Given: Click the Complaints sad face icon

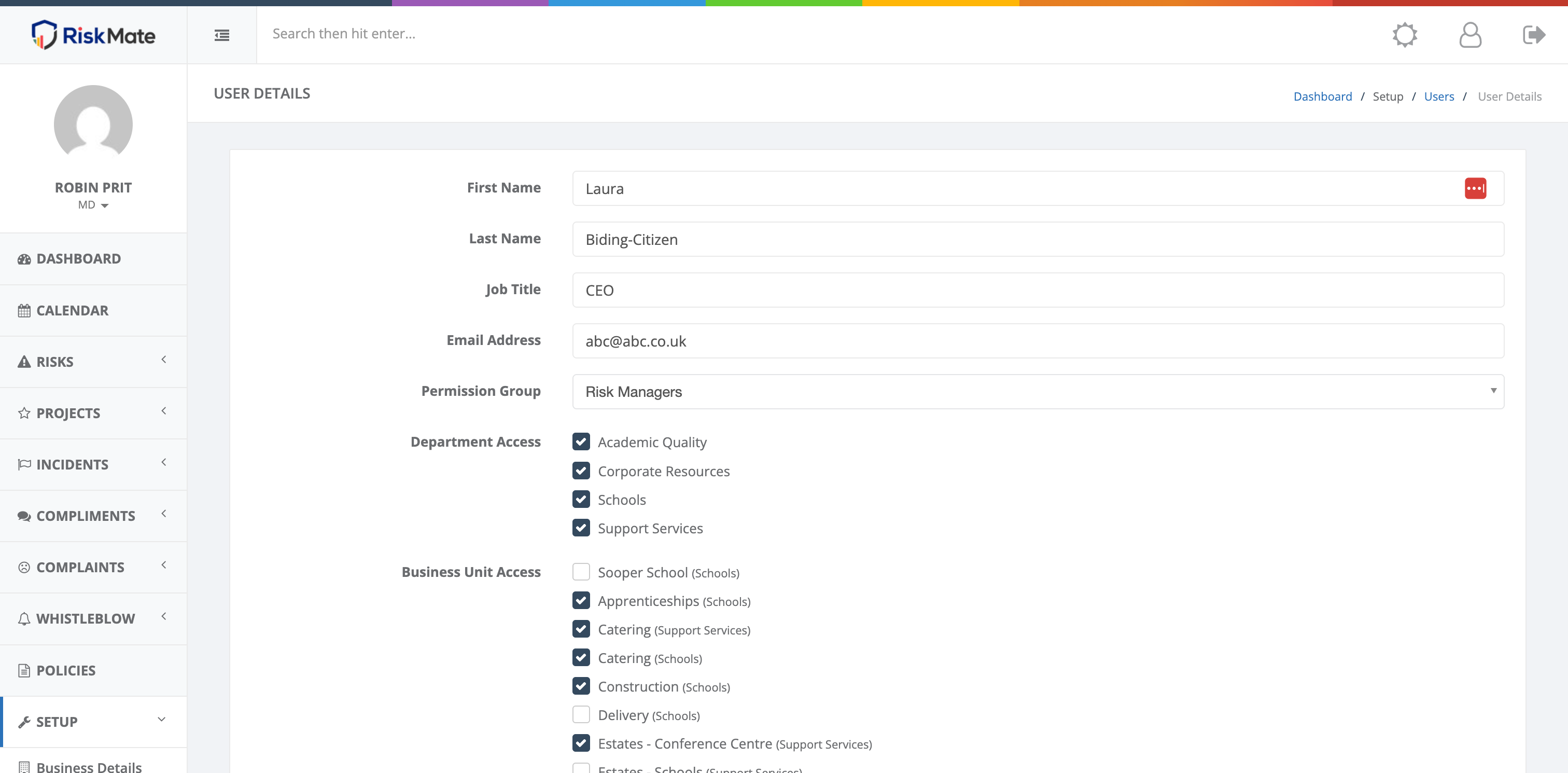Looking at the screenshot, I should pyautogui.click(x=24, y=567).
